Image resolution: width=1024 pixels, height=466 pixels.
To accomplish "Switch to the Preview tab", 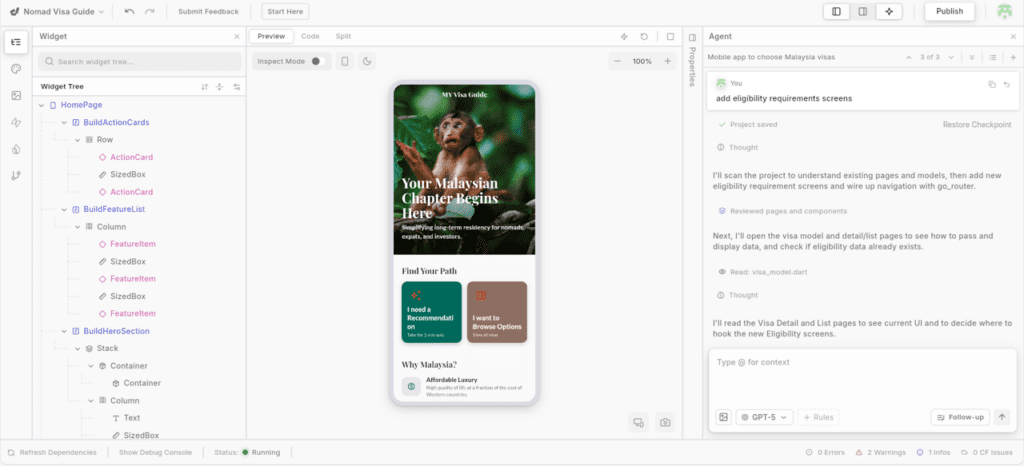I will [271, 37].
